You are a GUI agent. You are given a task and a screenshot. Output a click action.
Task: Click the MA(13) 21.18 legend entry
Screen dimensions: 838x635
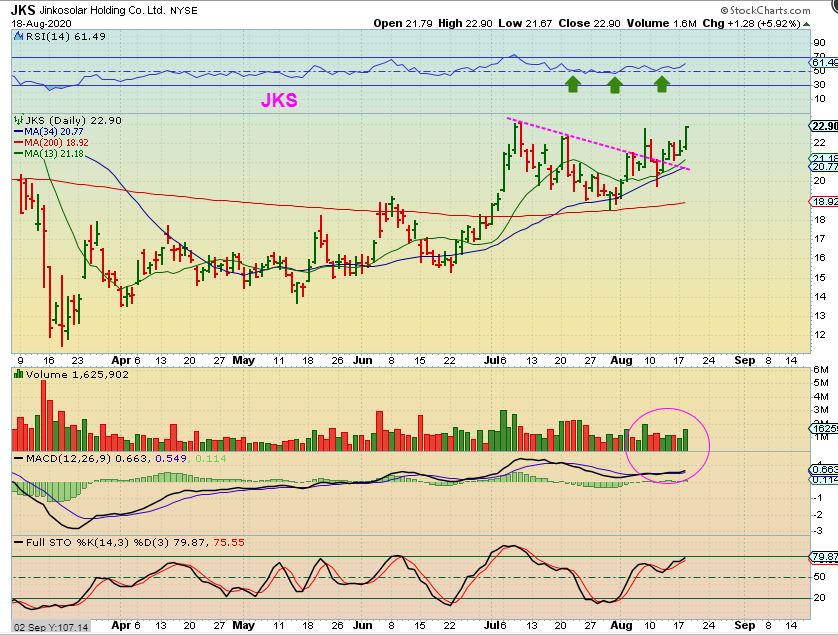pos(53,153)
